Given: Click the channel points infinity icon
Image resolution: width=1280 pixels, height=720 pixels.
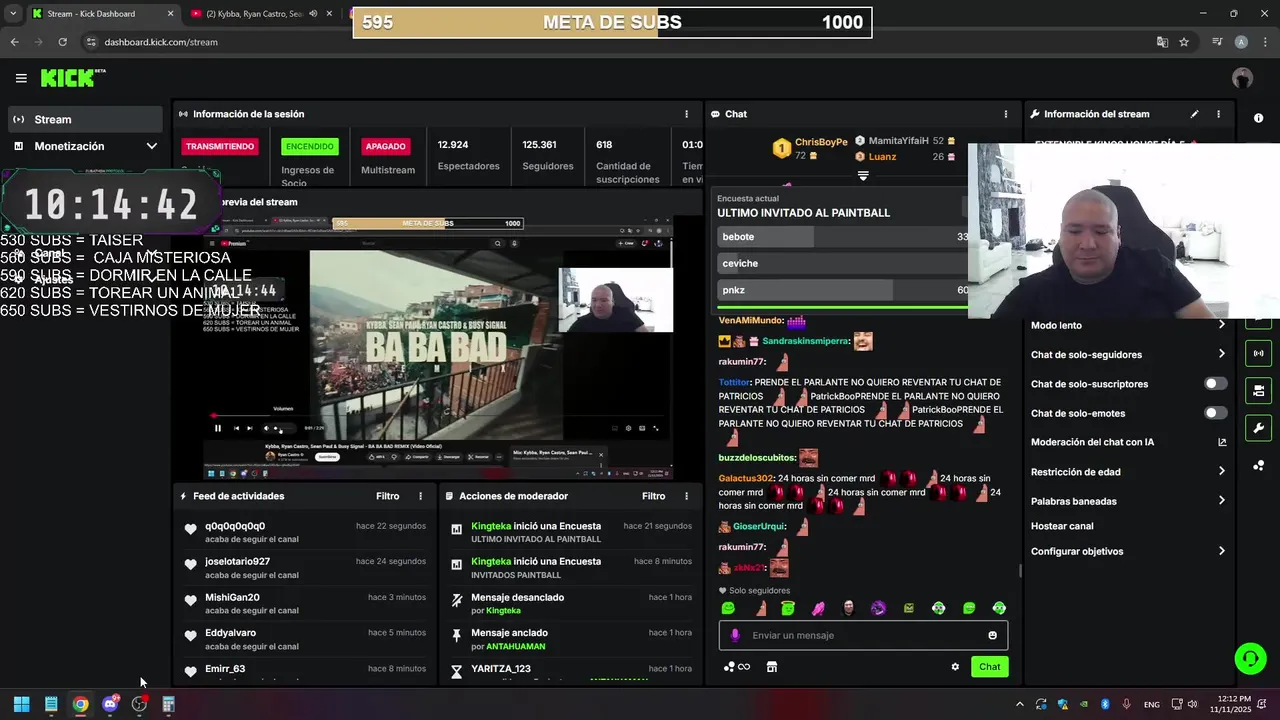Looking at the screenshot, I should click(x=737, y=667).
